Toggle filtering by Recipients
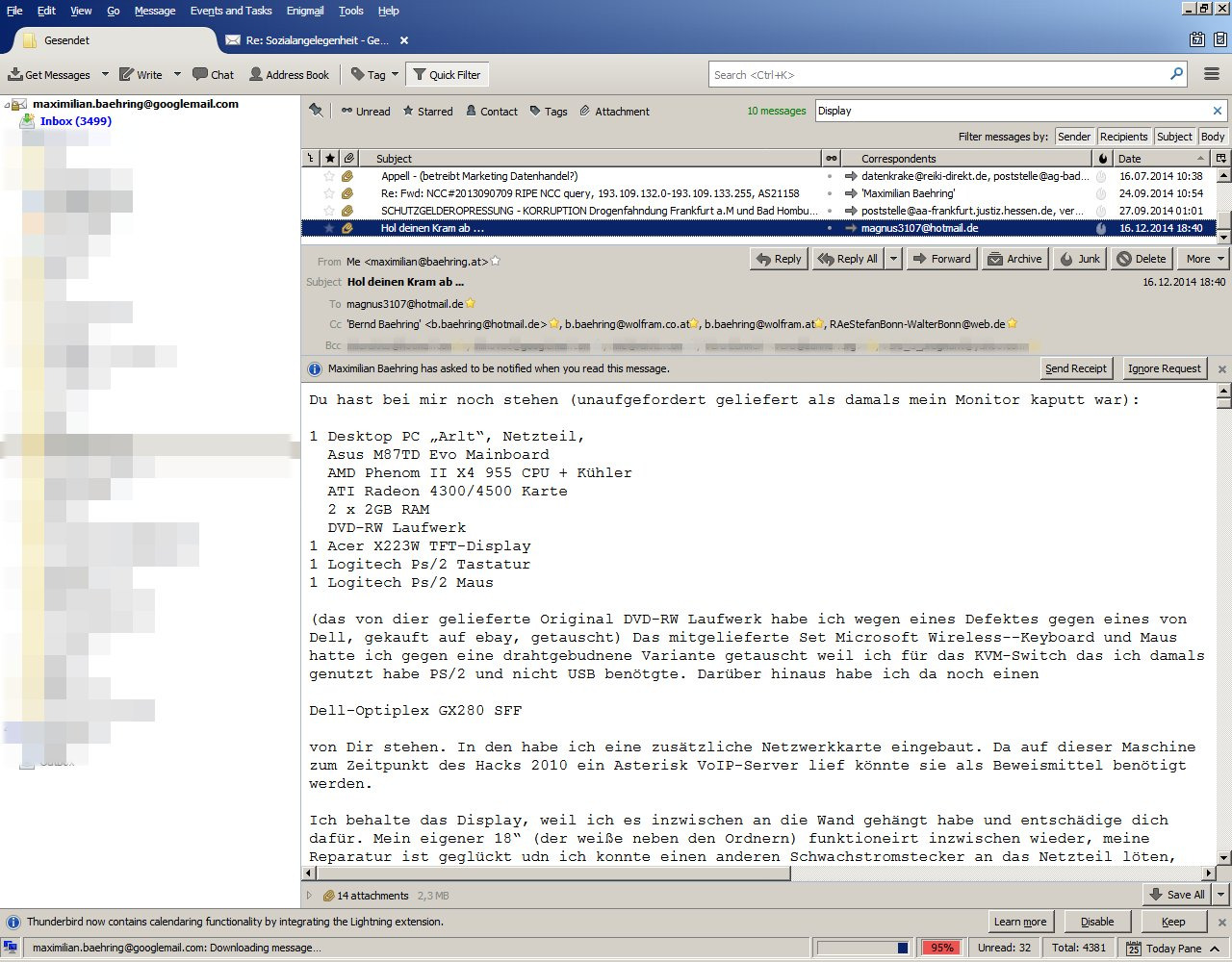This screenshot has width=1232, height=962. coord(1124,137)
